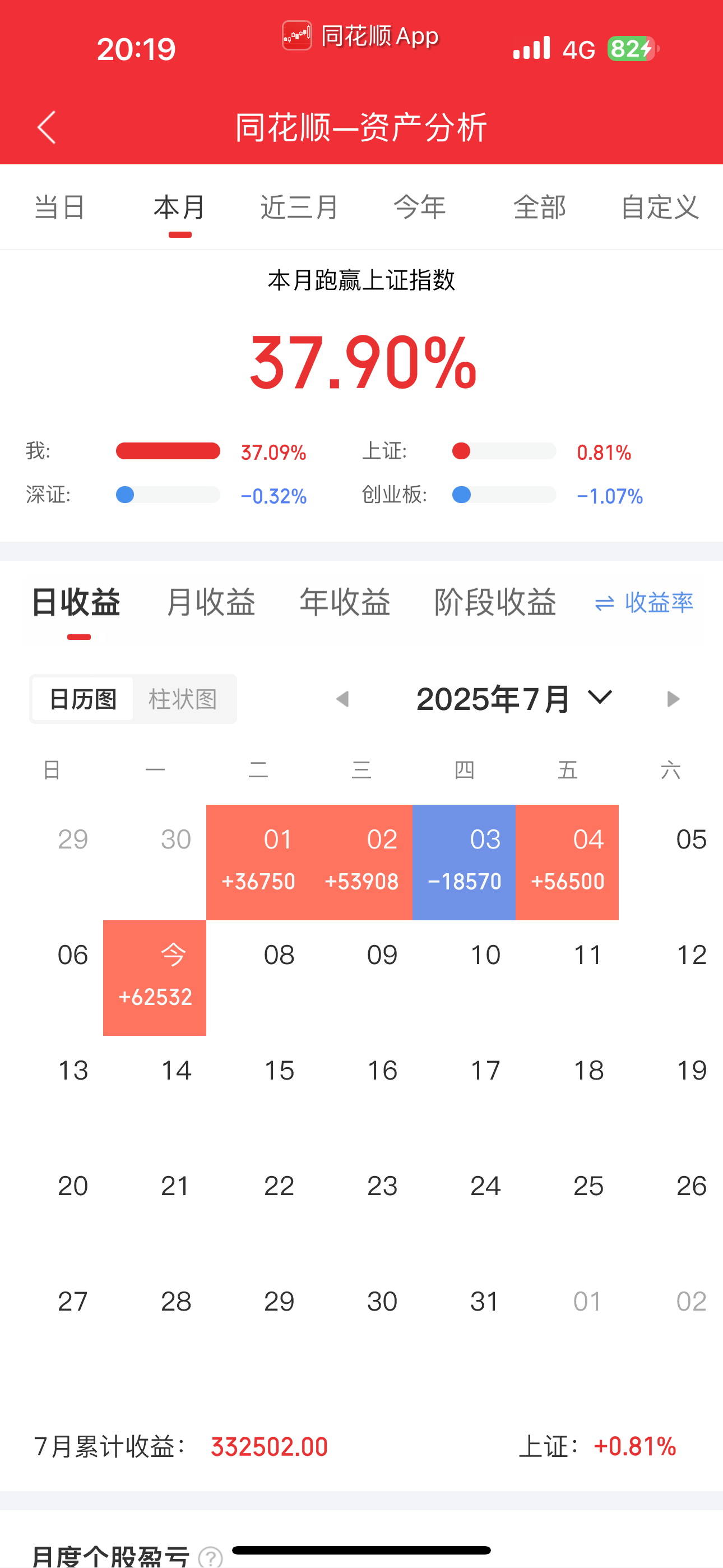Tap the July 03 cell −18570
This screenshot has height=1568, width=723.
tap(465, 862)
